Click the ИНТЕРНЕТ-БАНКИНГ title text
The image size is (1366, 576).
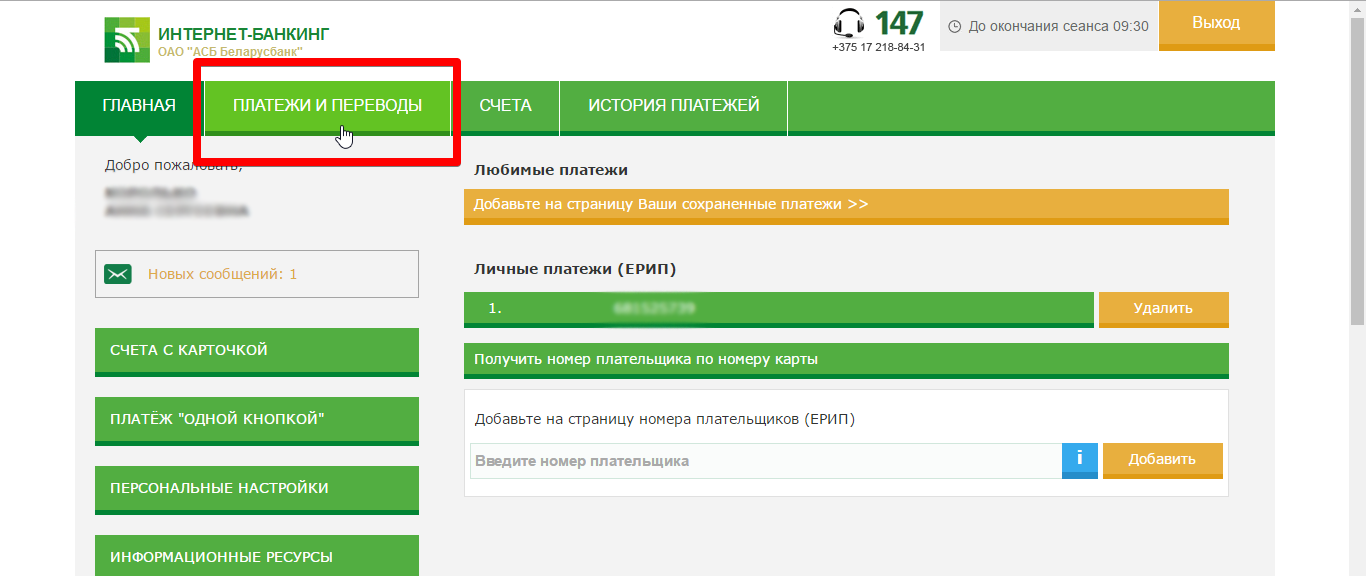click(x=243, y=34)
